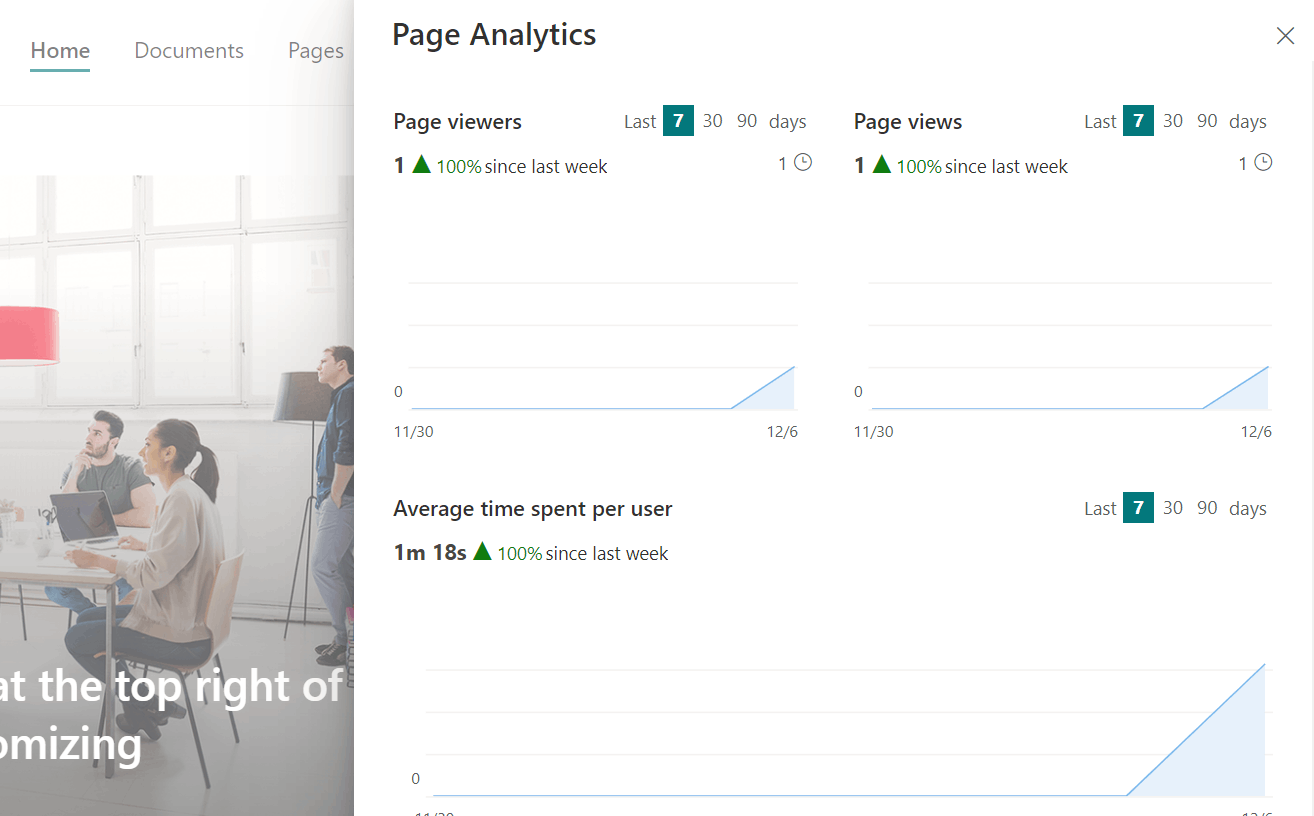Select 90 days for Page viewers

click(x=747, y=121)
